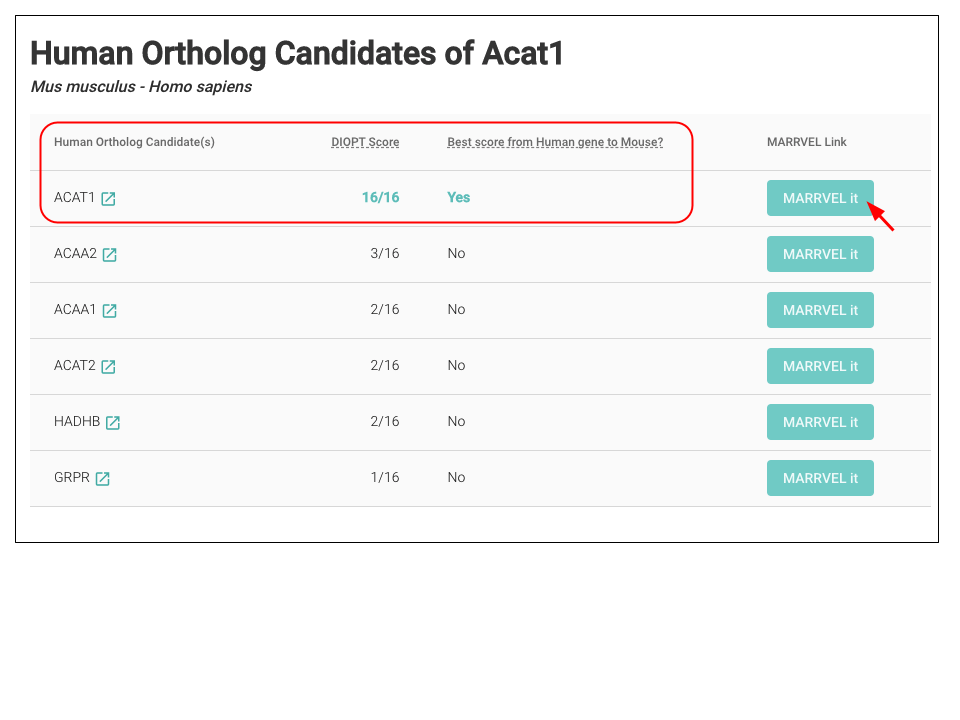Open HADHB external link icon
The width and height of the screenshot is (960, 720).
tap(113, 422)
